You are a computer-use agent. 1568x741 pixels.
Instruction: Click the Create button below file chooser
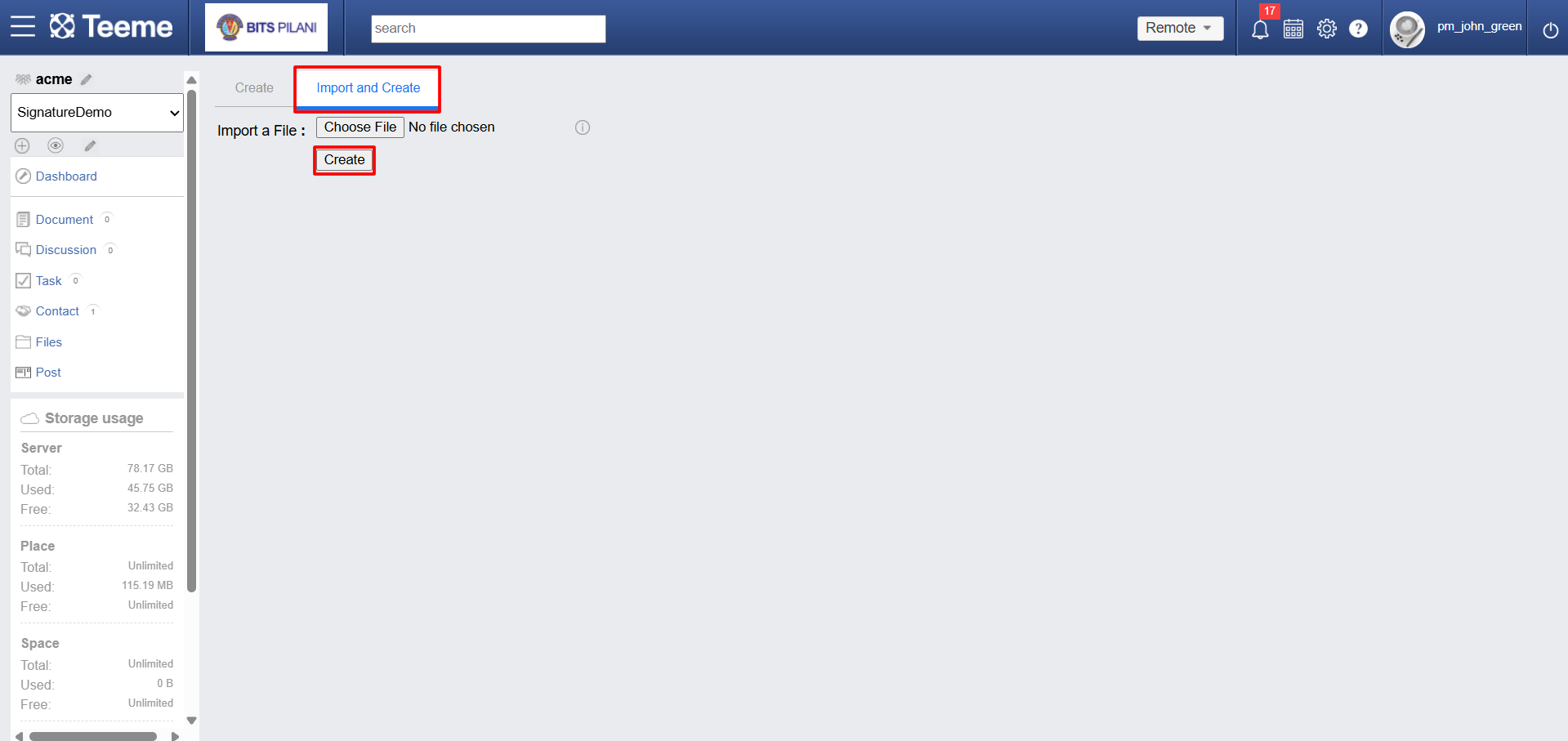[x=344, y=160]
